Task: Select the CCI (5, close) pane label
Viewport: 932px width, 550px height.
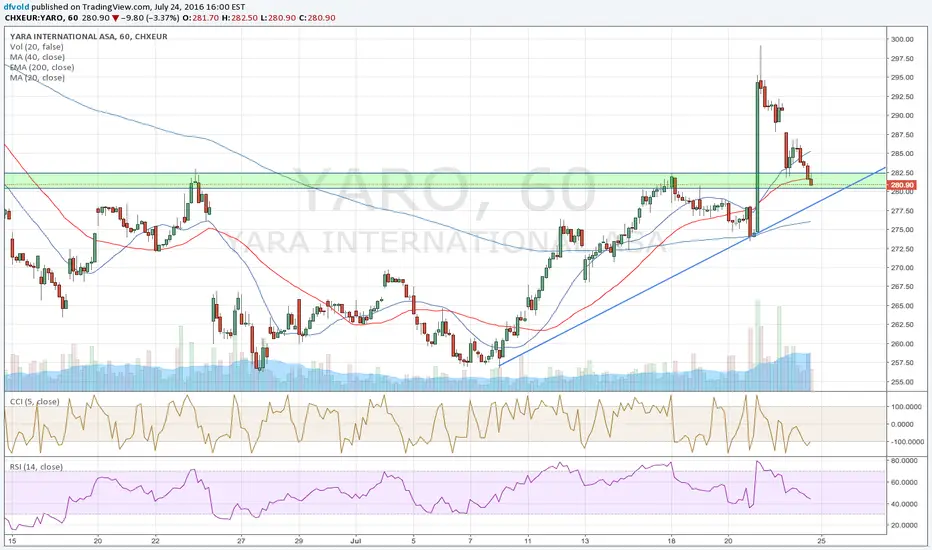Action: (x=34, y=401)
